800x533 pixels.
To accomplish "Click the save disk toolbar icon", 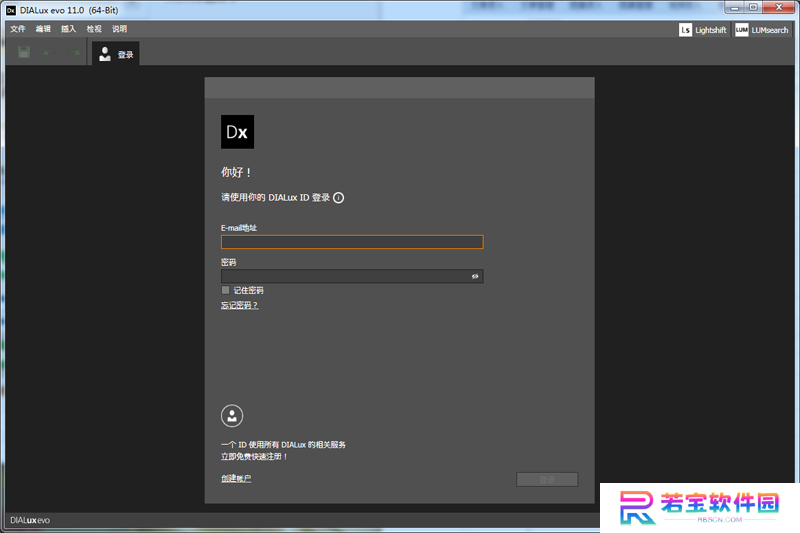I will coord(24,52).
